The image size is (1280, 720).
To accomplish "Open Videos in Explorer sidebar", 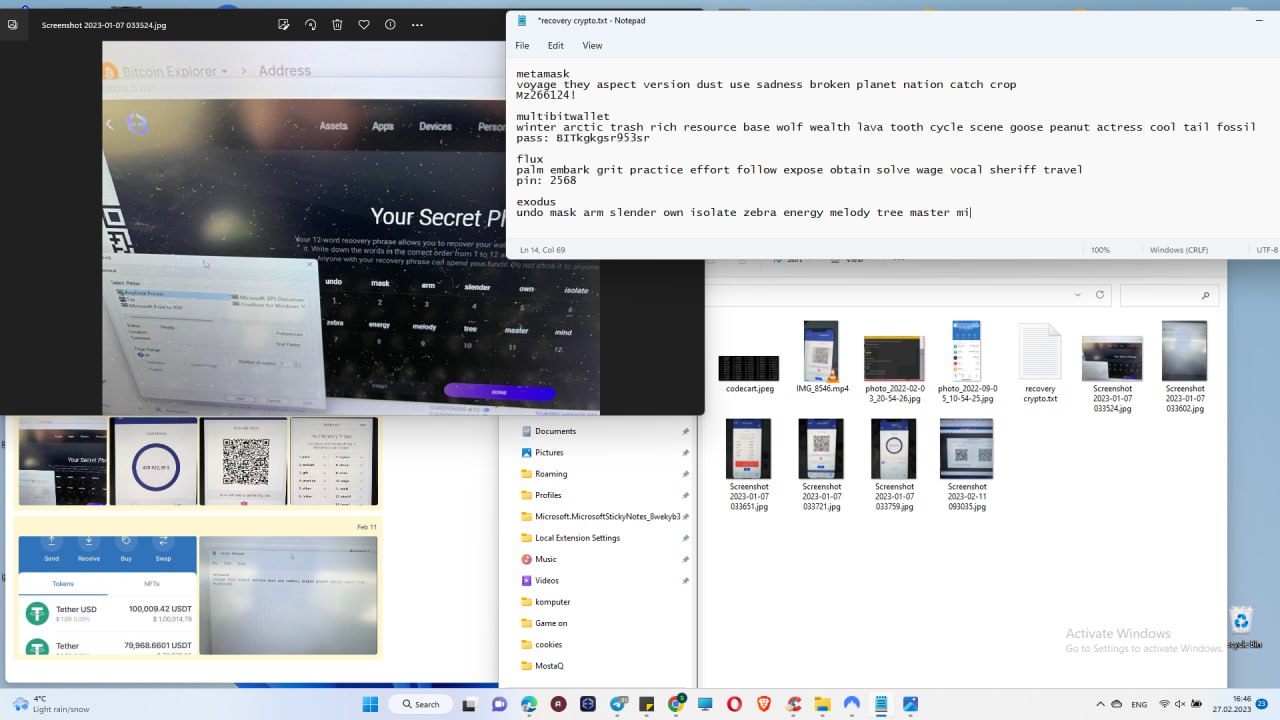I will point(547,580).
